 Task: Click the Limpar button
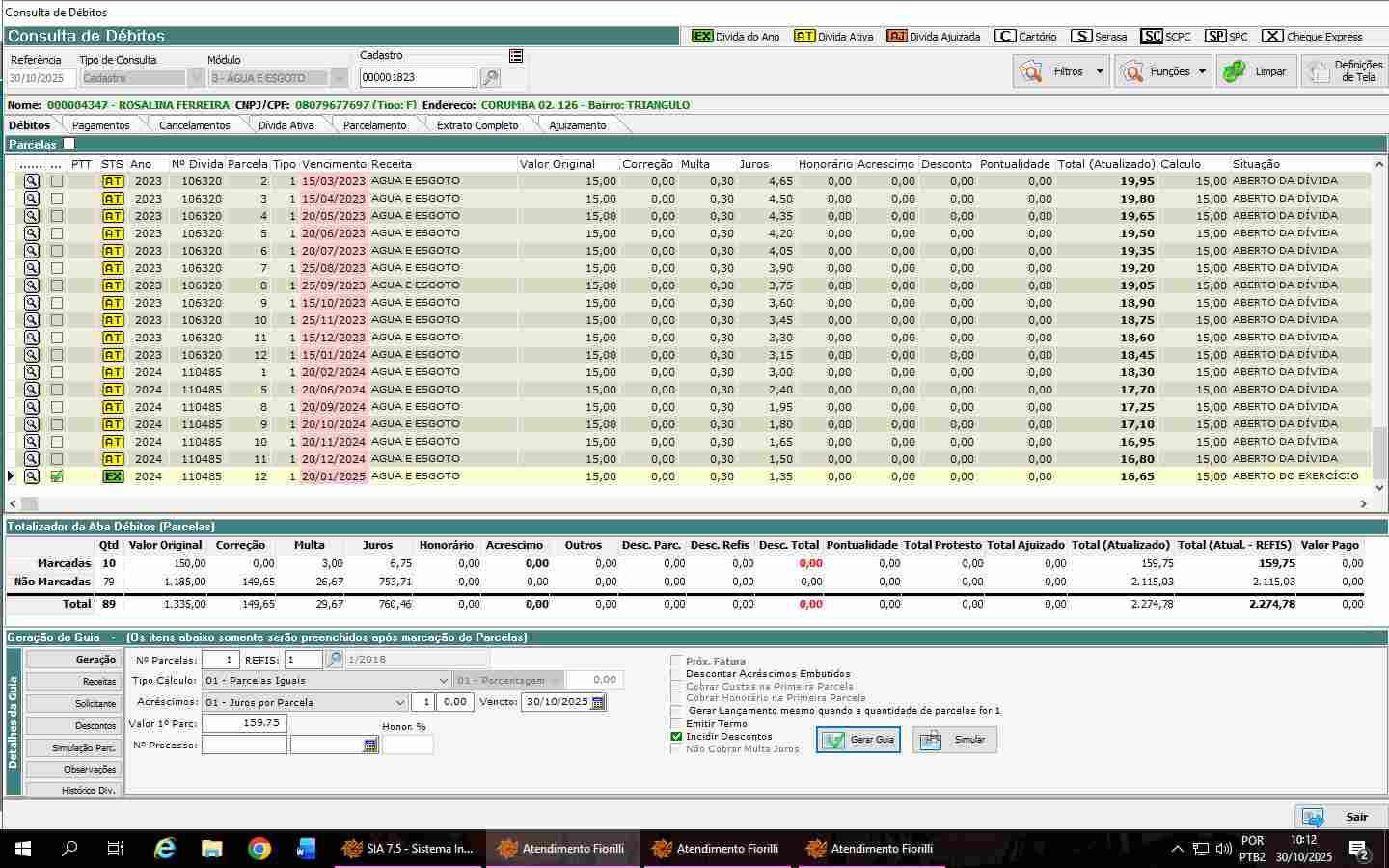point(1255,71)
